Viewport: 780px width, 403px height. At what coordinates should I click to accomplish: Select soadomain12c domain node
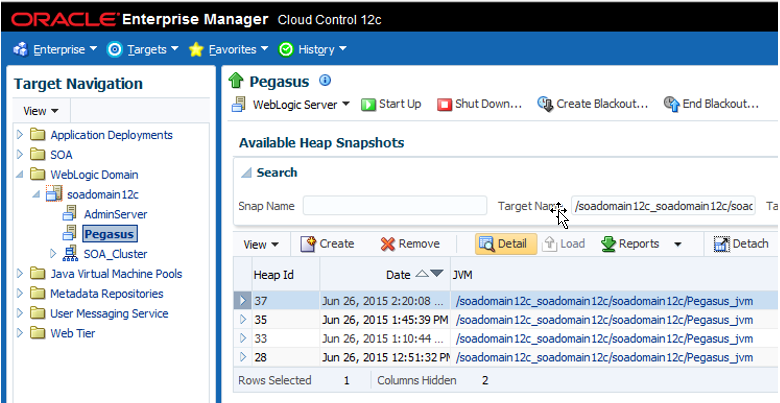pyautogui.click(x=103, y=195)
